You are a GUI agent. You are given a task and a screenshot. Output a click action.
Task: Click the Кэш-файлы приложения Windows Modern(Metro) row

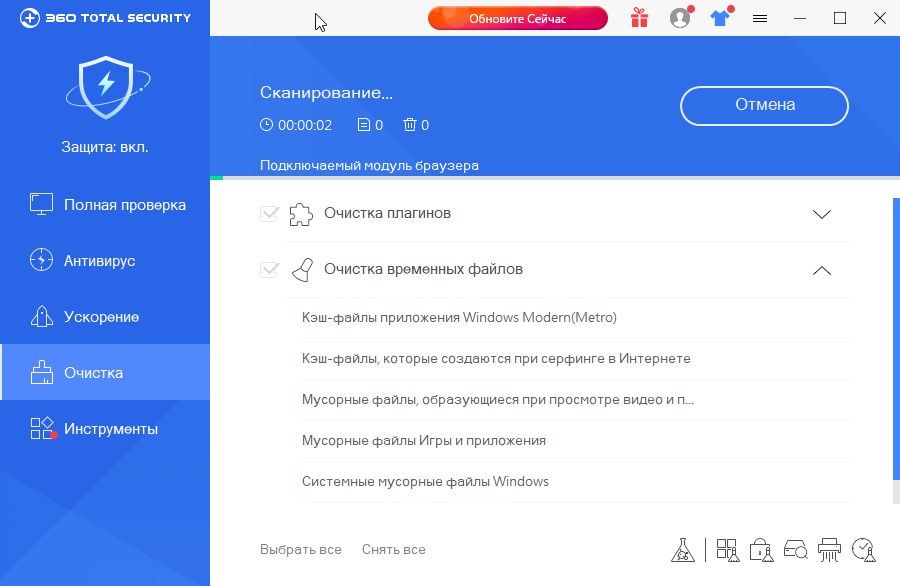click(575, 317)
